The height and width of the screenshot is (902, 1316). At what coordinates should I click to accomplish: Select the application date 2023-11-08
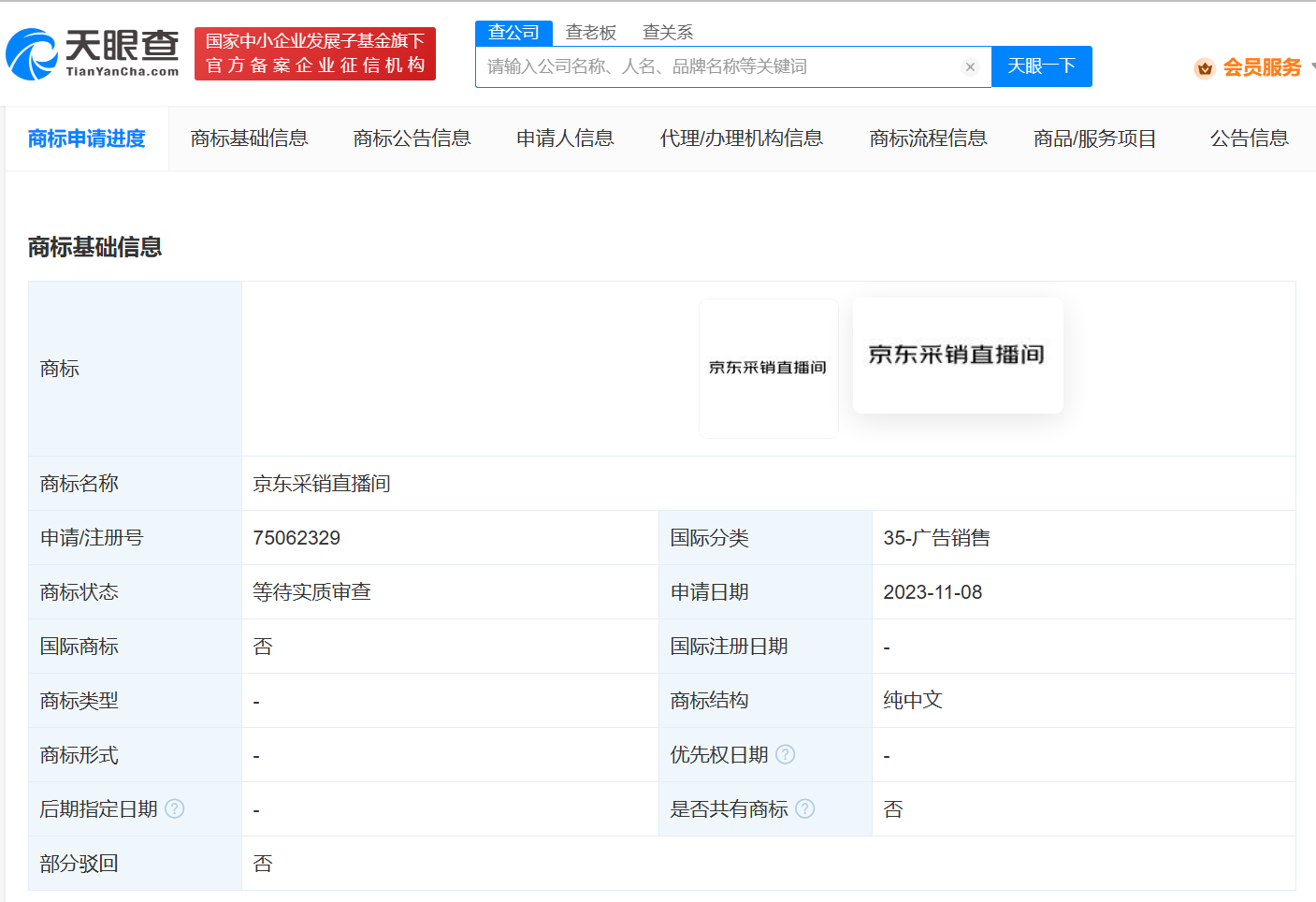pyautogui.click(x=933, y=592)
